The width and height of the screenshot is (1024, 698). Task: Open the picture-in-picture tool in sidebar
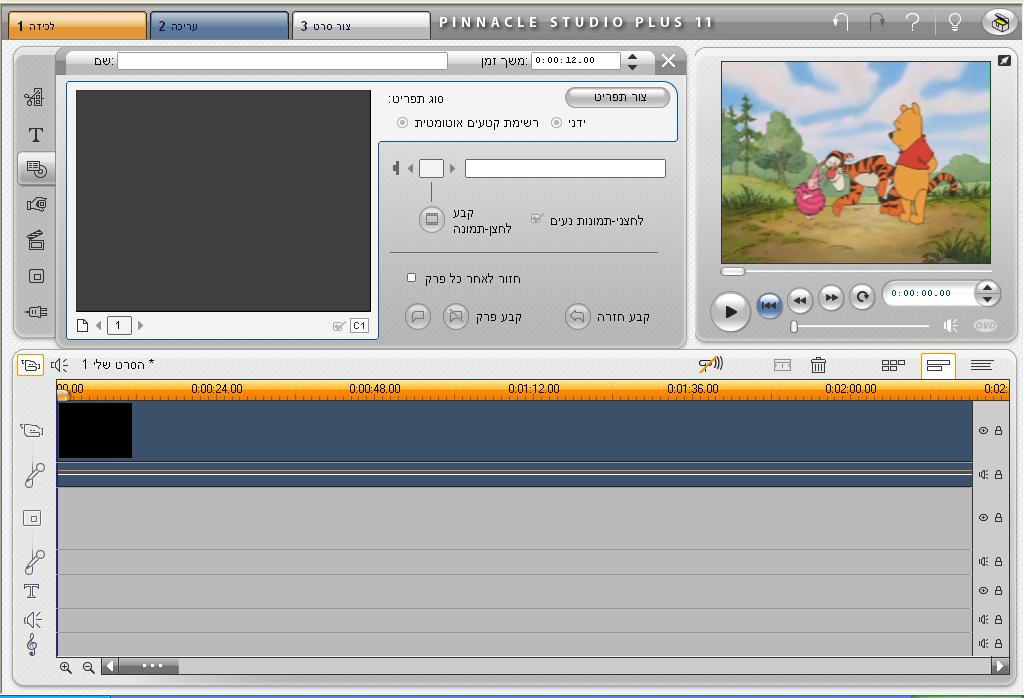[x=37, y=276]
